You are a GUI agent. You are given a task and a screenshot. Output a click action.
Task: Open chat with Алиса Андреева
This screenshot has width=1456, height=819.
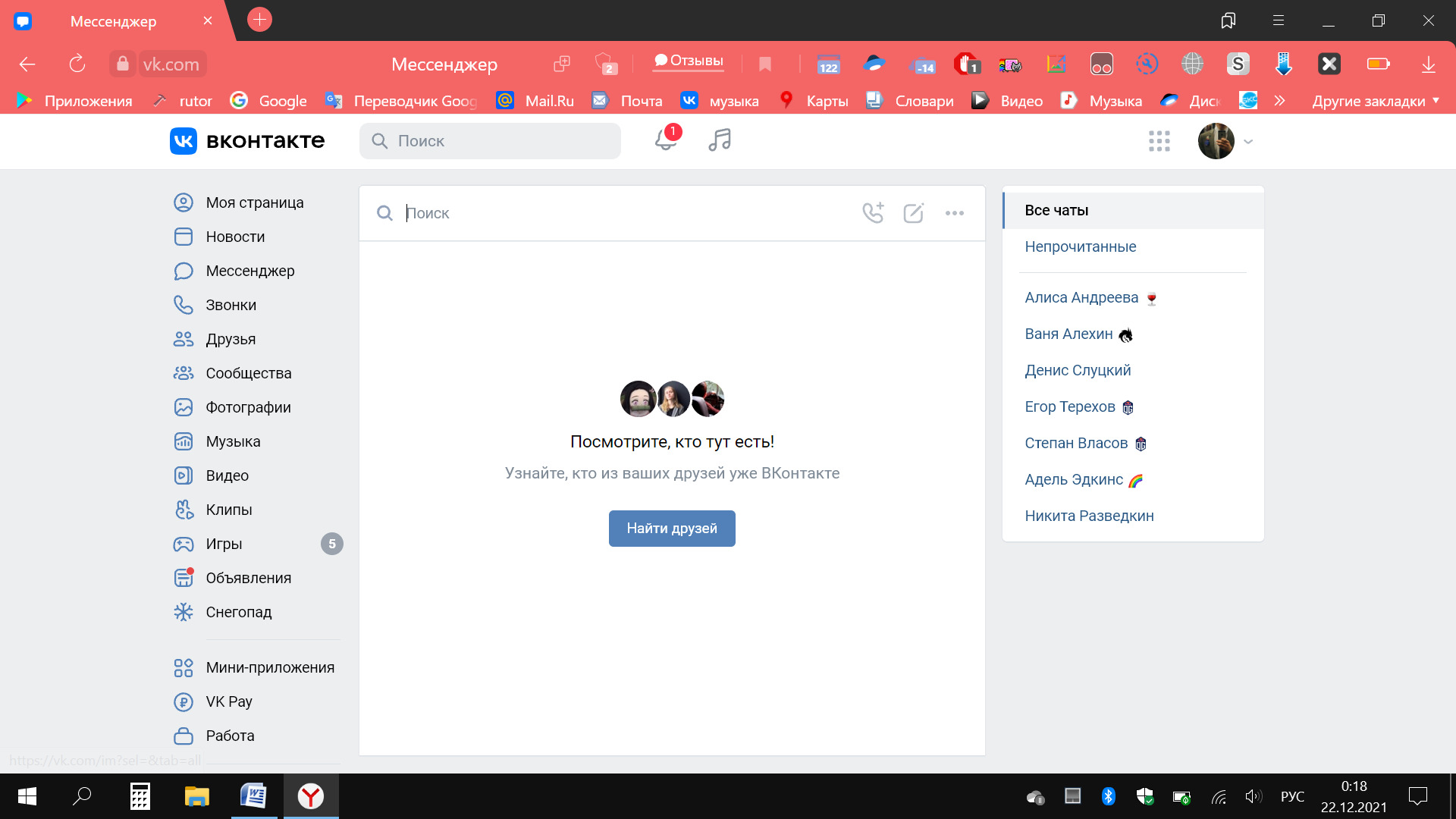coord(1081,297)
